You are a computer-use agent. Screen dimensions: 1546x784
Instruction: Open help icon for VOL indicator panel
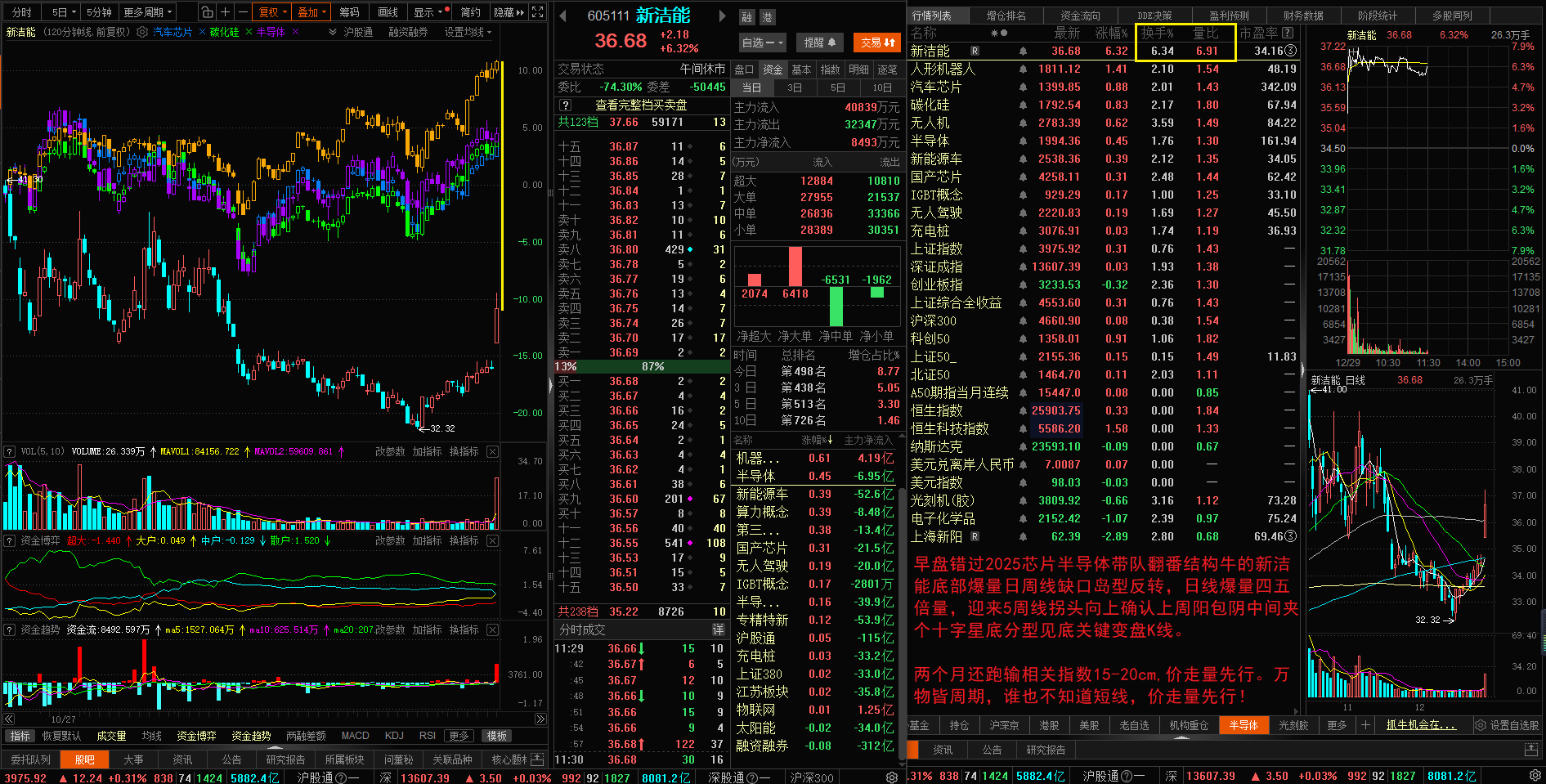pos(10,451)
